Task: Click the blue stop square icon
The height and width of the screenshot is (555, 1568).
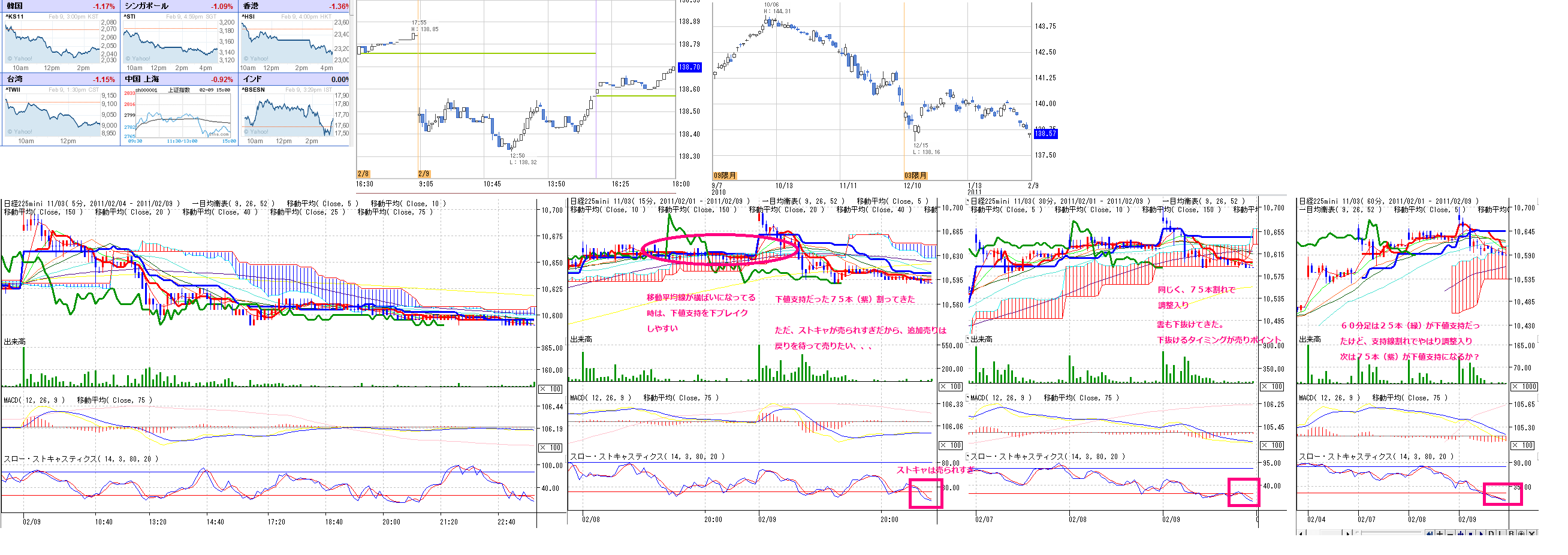Action: point(1471,533)
